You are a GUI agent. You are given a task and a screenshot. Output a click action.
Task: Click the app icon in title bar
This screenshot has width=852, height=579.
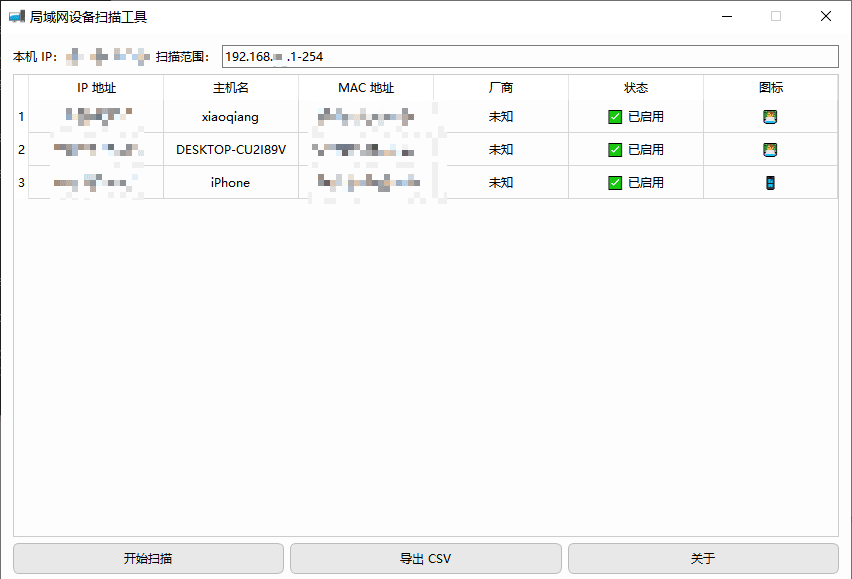tap(16, 16)
